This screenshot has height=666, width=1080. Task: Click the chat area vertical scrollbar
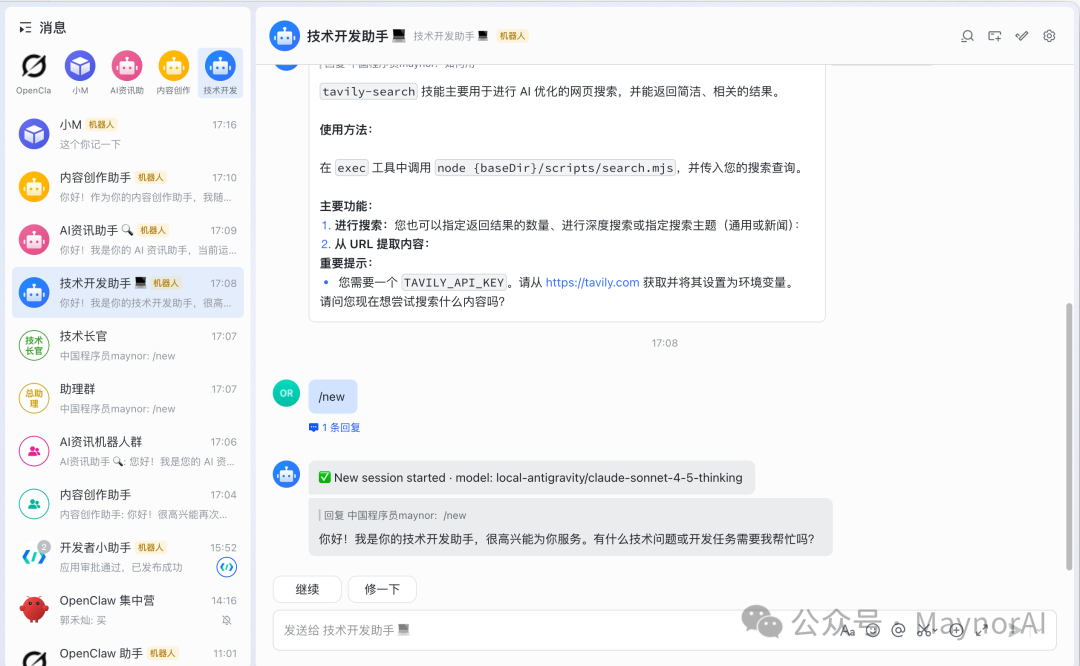(x=1069, y=436)
